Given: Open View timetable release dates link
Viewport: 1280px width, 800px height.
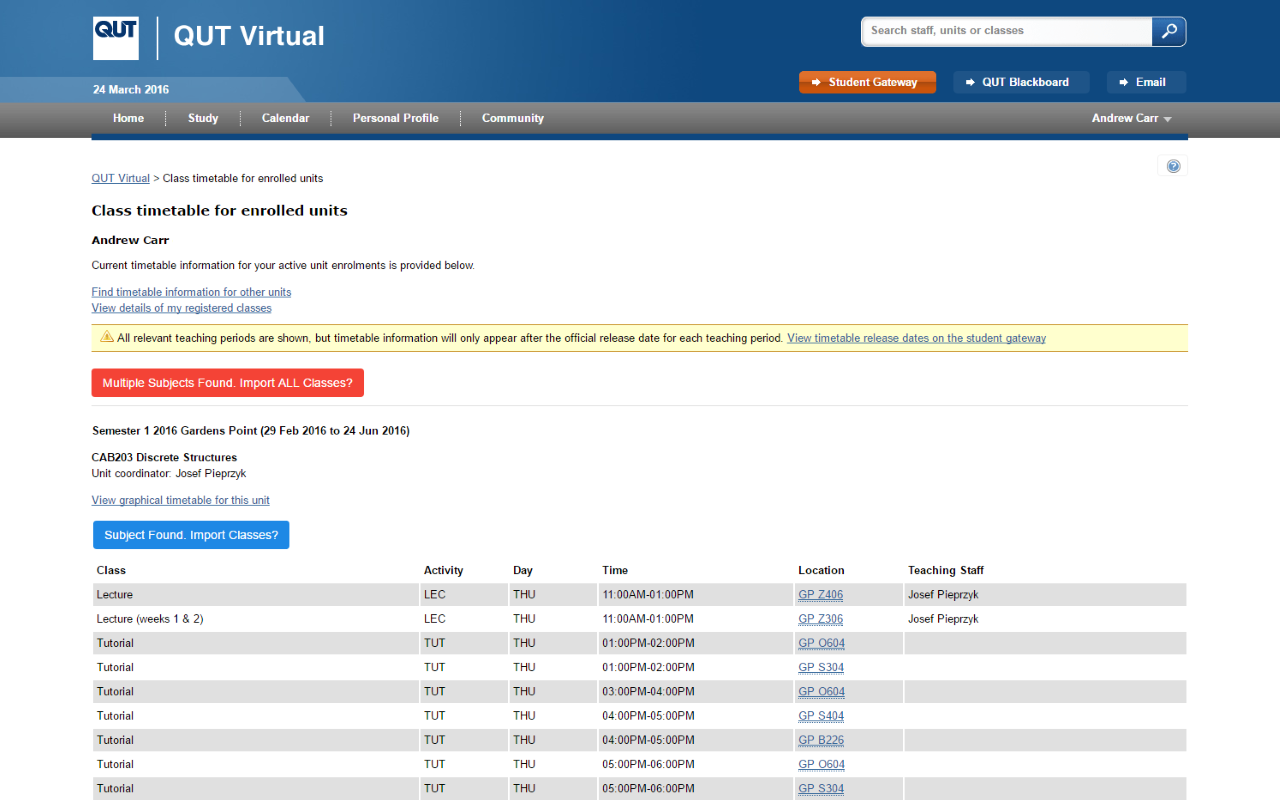Looking at the screenshot, I should click(916, 338).
